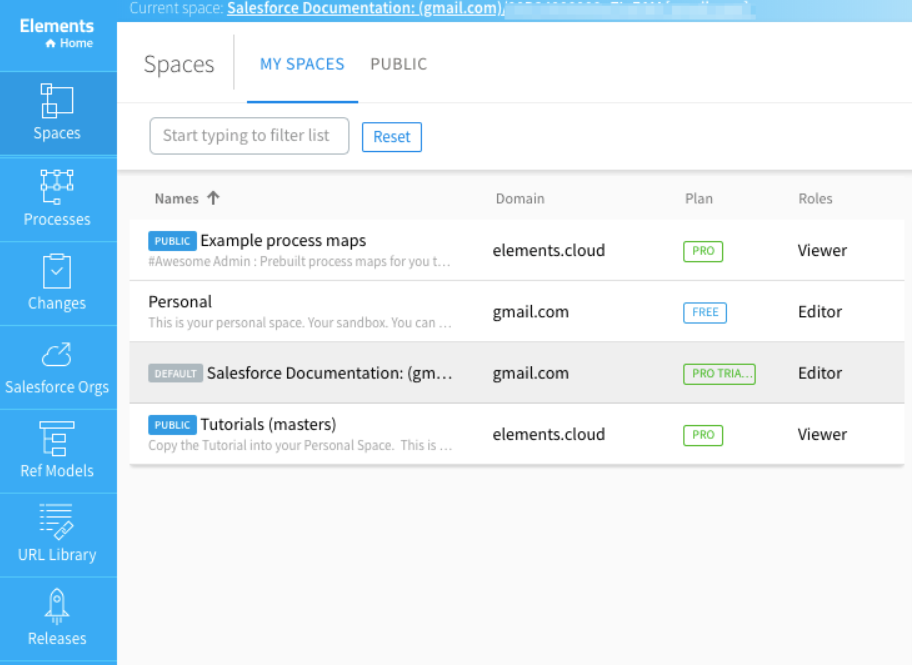Open the Releases rocket icon
The image size is (912, 665).
click(57, 606)
